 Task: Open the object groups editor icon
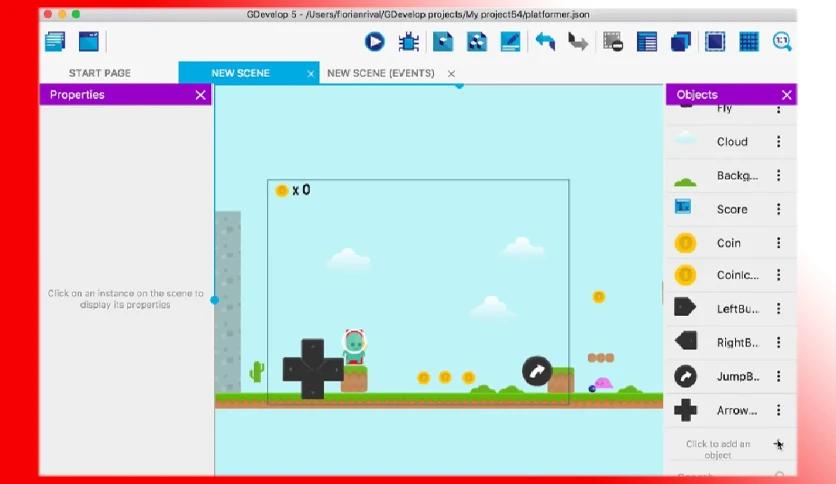pyautogui.click(x=477, y=42)
